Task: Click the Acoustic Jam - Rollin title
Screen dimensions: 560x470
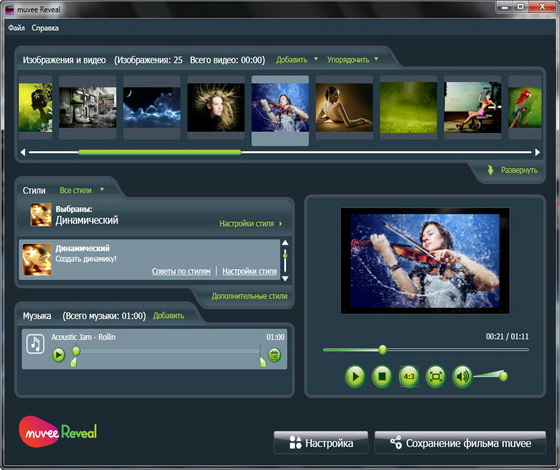Action: click(83, 337)
